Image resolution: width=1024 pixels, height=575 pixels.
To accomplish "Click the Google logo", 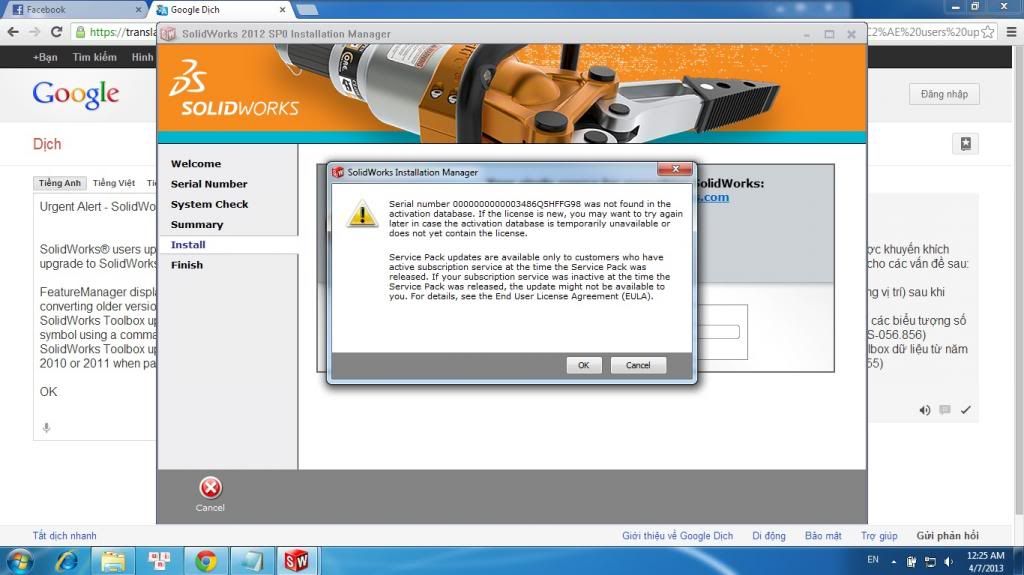I will (76, 95).
